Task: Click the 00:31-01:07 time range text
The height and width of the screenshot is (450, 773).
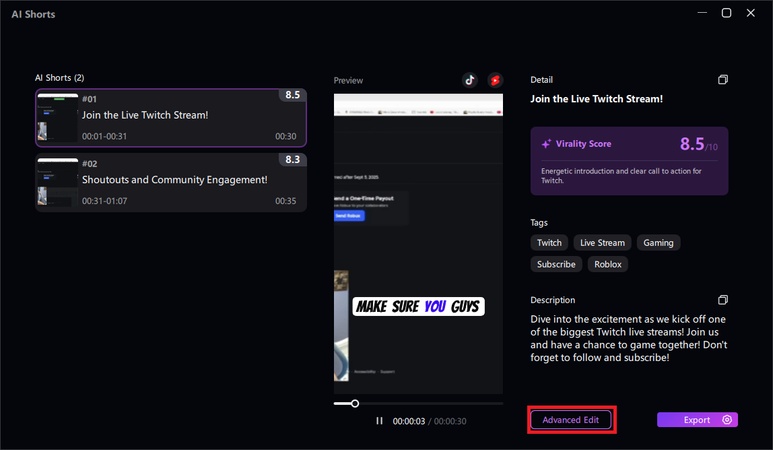Action: click(105, 201)
